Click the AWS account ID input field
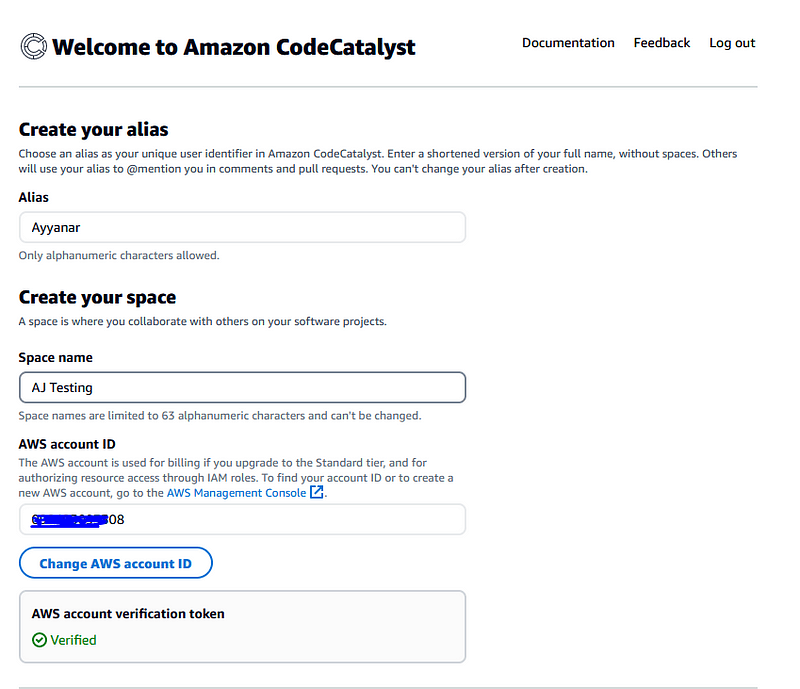 [x=242, y=519]
